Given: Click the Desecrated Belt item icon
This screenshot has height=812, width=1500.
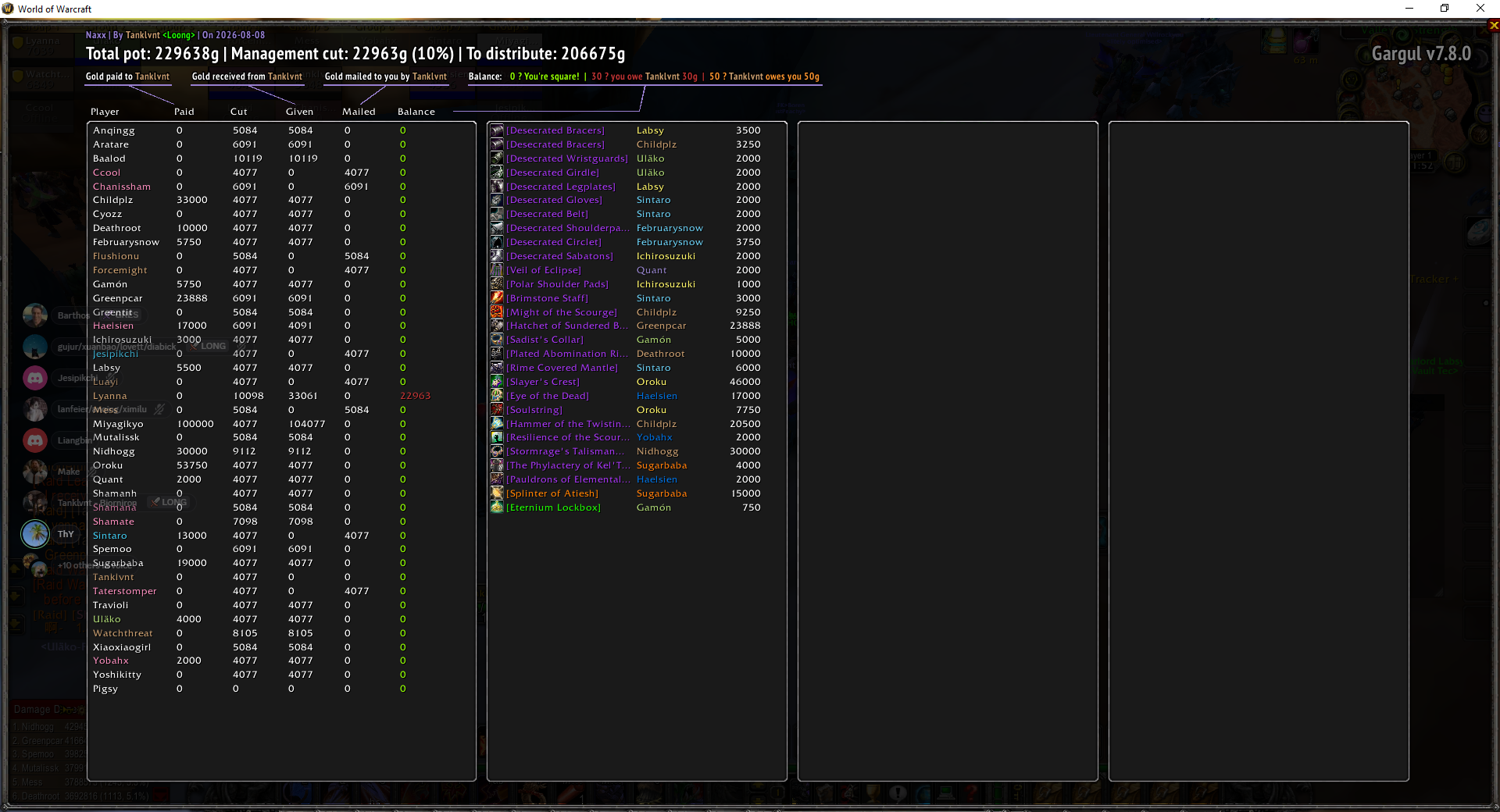Looking at the screenshot, I should click(x=497, y=214).
